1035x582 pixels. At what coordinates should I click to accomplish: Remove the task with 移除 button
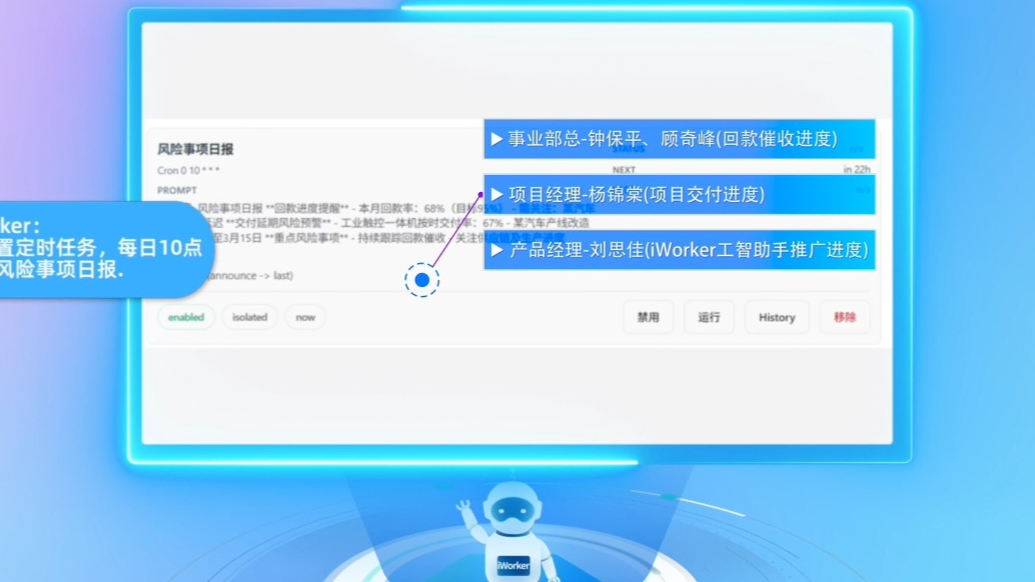(x=844, y=317)
